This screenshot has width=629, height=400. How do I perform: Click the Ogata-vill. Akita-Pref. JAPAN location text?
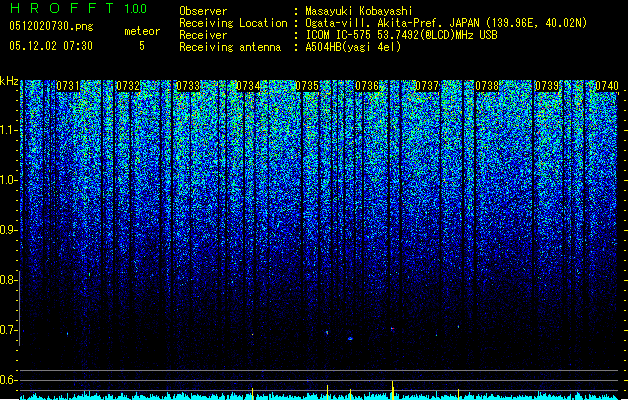click(x=446, y=23)
